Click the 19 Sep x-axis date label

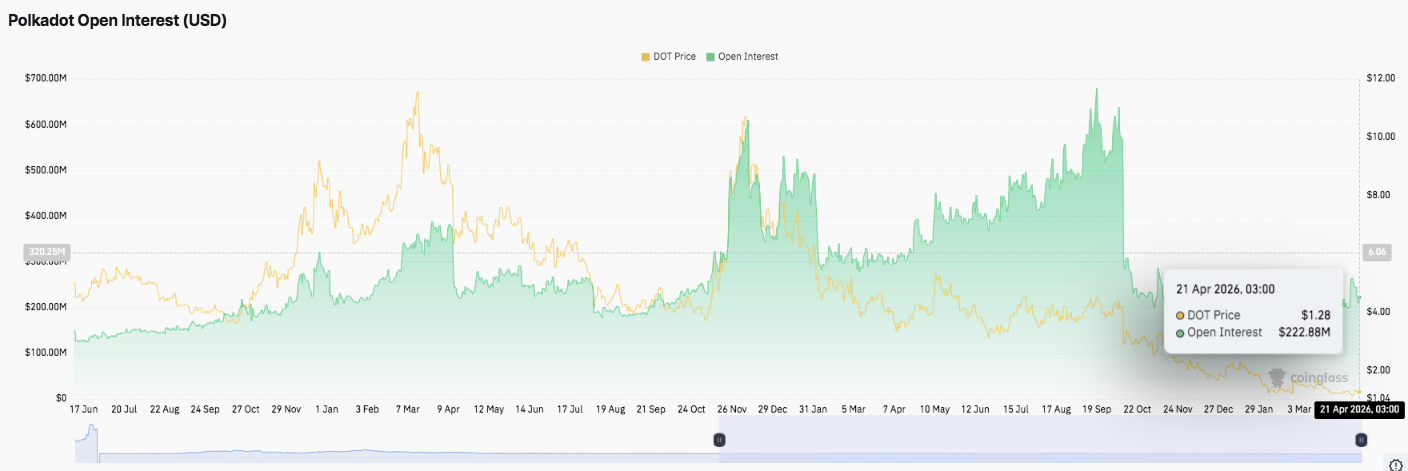[1099, 409]
